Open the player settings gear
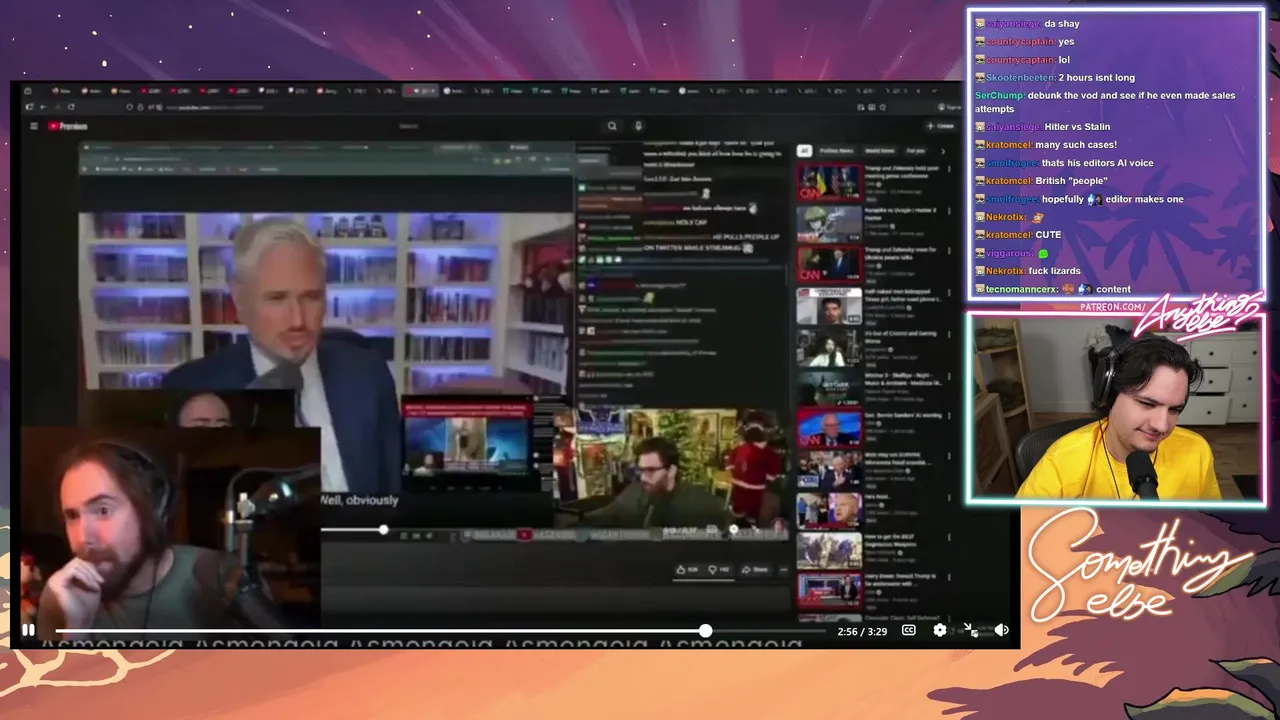The image size is (1280, 720). click(940, 630)
